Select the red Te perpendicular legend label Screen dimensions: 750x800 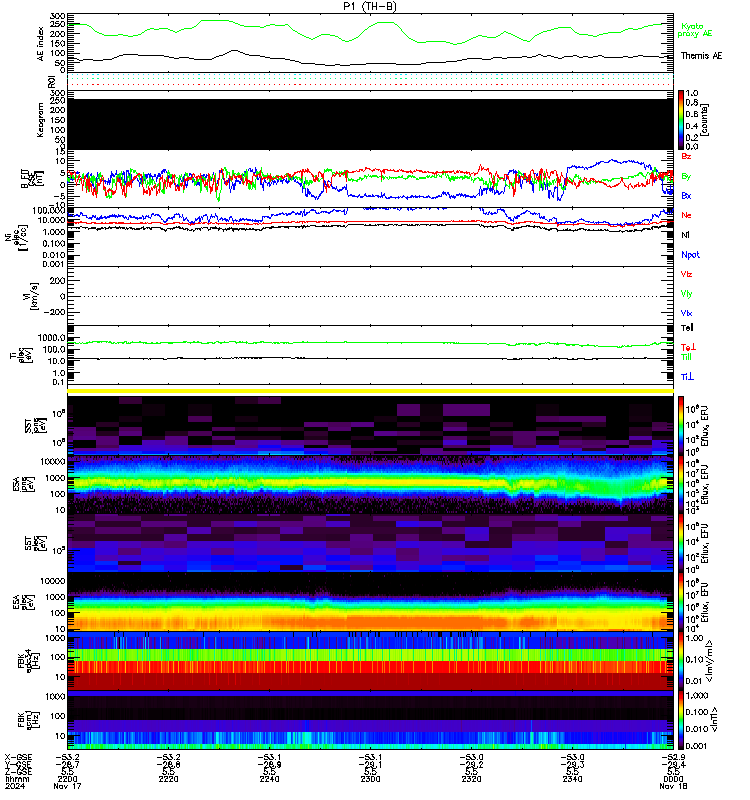point(688,347)
